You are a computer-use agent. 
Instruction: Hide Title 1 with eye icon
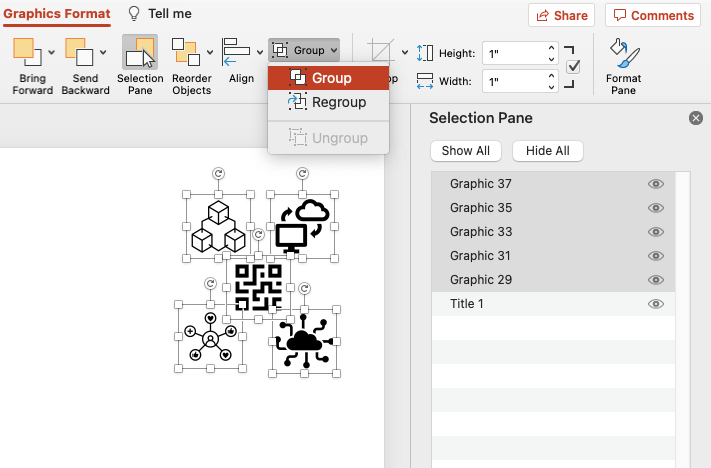656,304
